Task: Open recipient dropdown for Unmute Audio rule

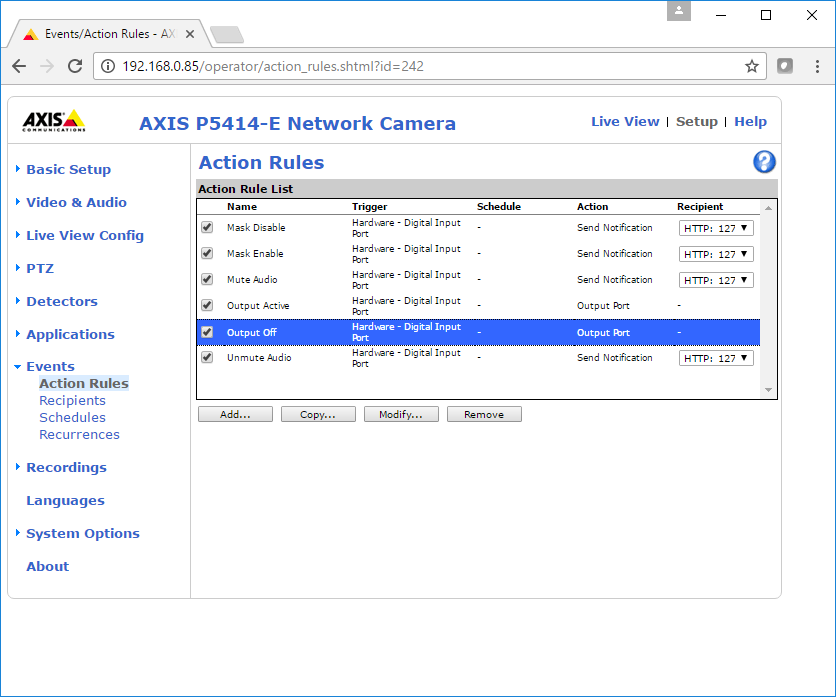Action: tap(716, 358)
